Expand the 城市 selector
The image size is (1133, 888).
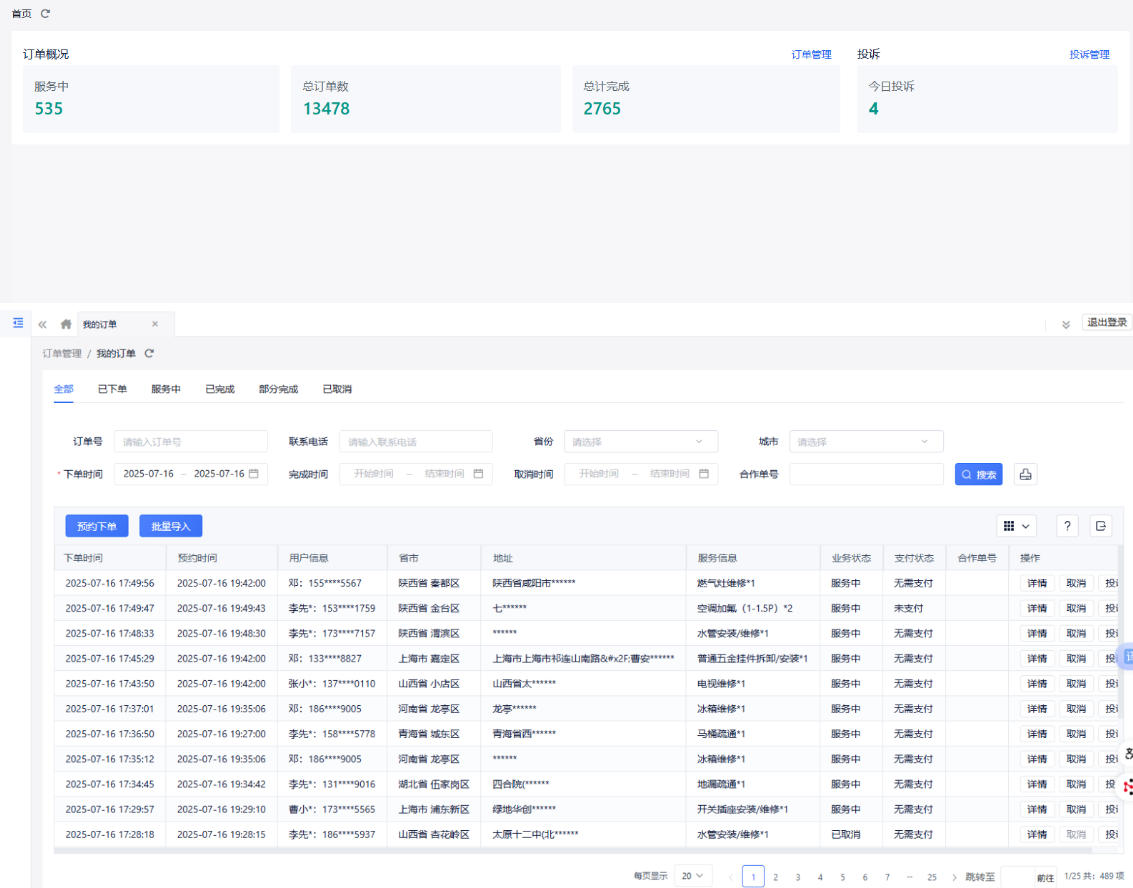click(865, 441)
